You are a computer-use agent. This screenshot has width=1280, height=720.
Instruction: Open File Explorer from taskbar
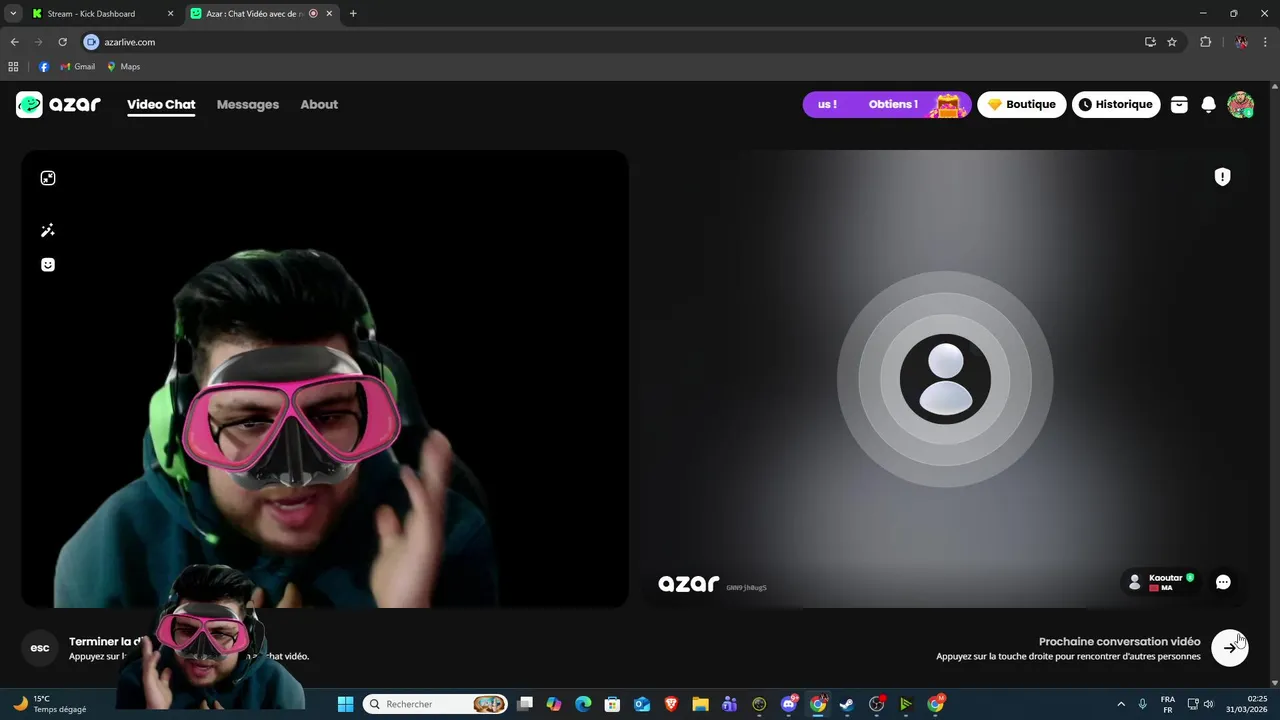(x=700, y=704)
